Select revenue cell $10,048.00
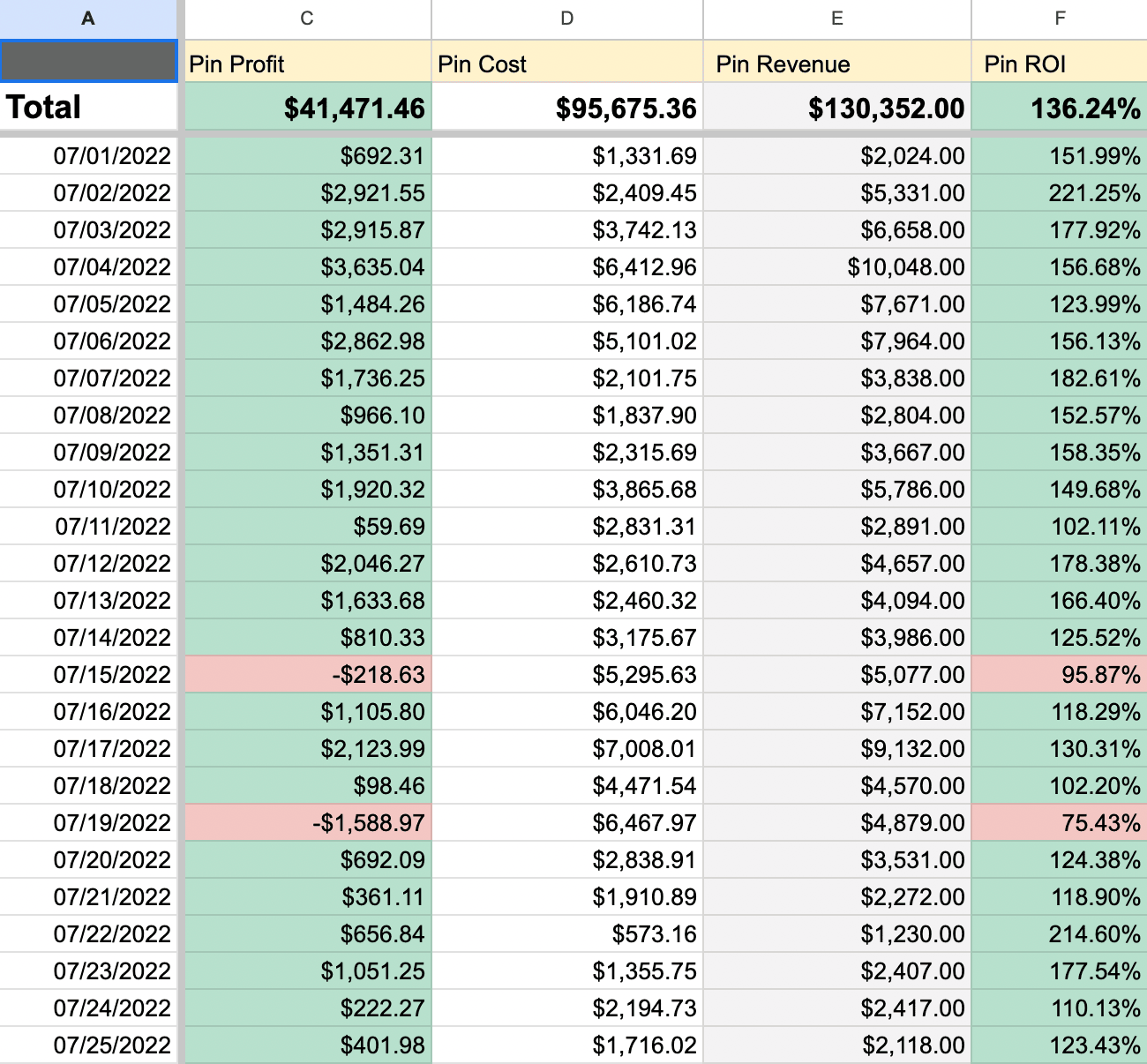This screenshot has height=1064, width=1147. click(836, 267)
